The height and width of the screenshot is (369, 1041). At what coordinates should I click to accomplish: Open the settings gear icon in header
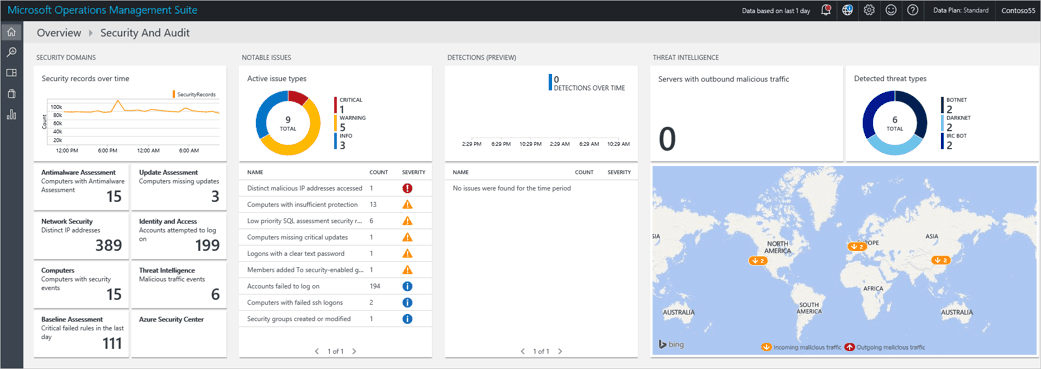tap(869, 10)
